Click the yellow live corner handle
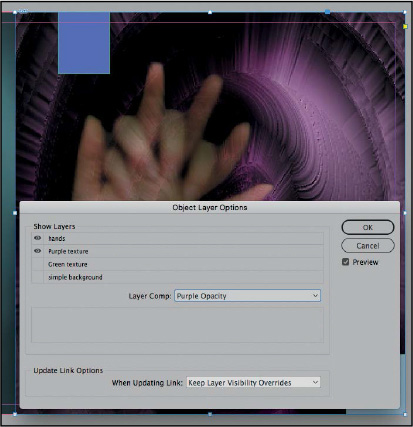Screen dimensions: 413x427 tap(405, 26)
